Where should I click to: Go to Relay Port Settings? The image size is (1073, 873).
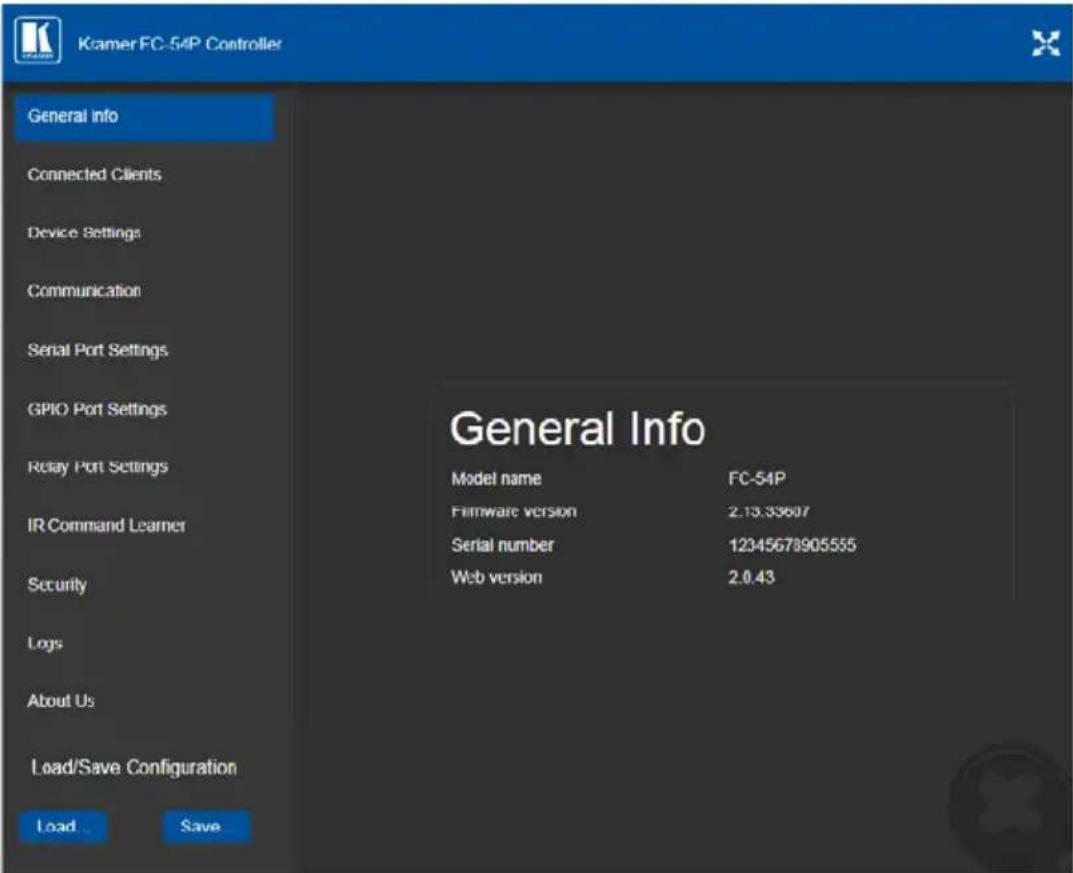pos(98,467)
